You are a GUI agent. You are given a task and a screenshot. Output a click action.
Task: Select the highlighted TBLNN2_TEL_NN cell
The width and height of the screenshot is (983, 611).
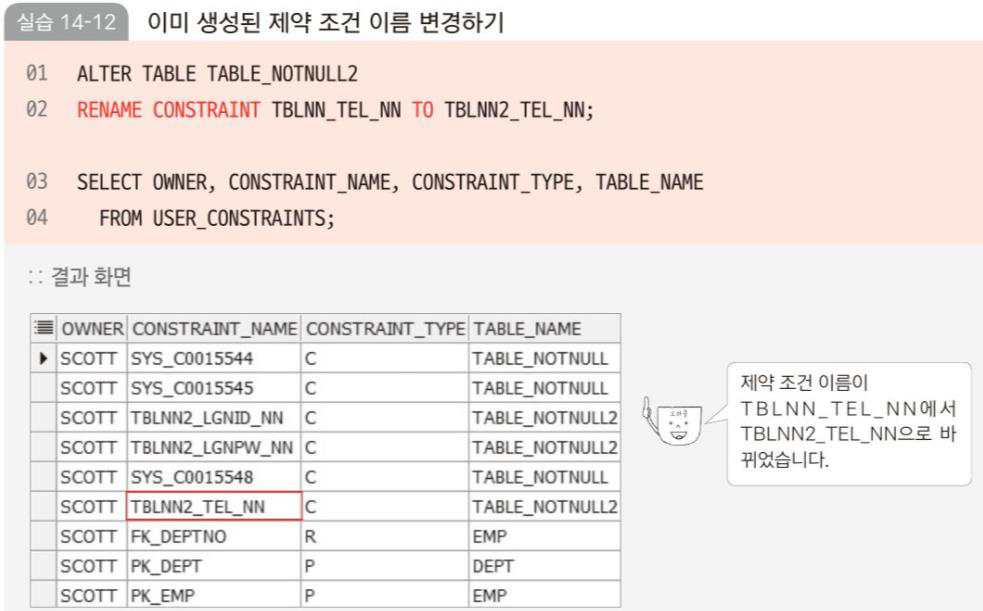[214, 506]
